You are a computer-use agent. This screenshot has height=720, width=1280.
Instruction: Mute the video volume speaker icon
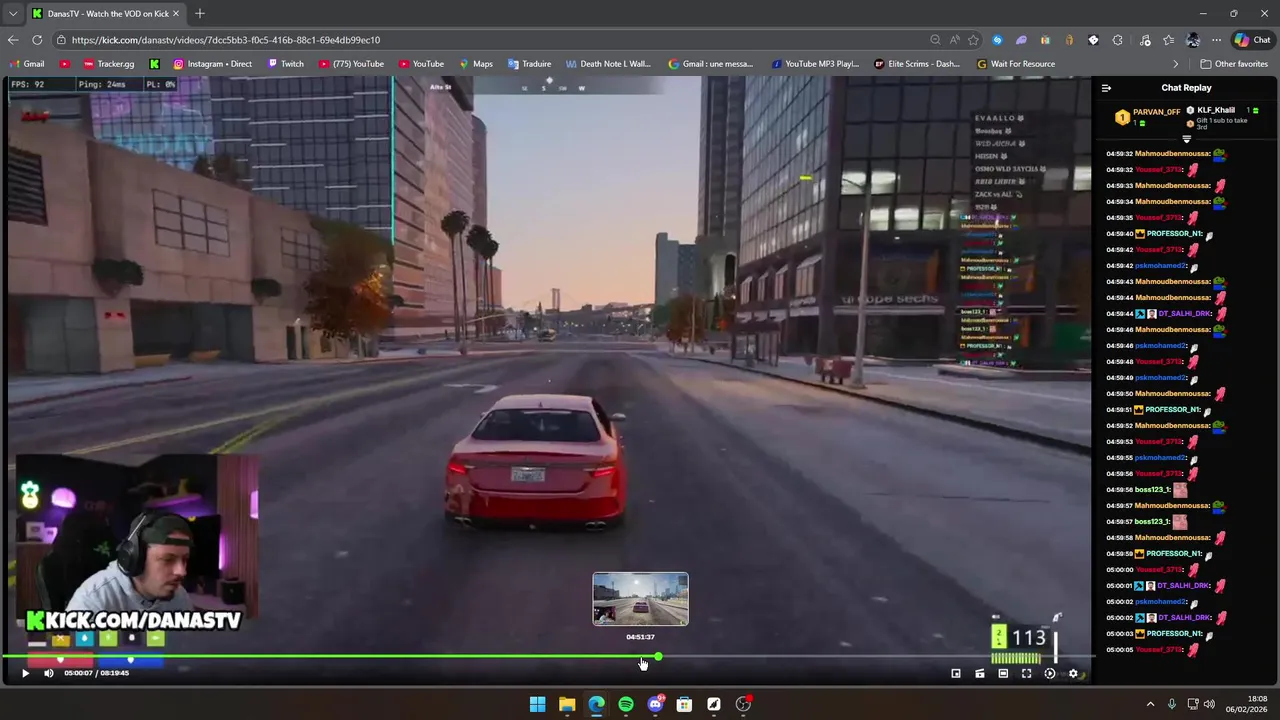click(x=48, y=673)
